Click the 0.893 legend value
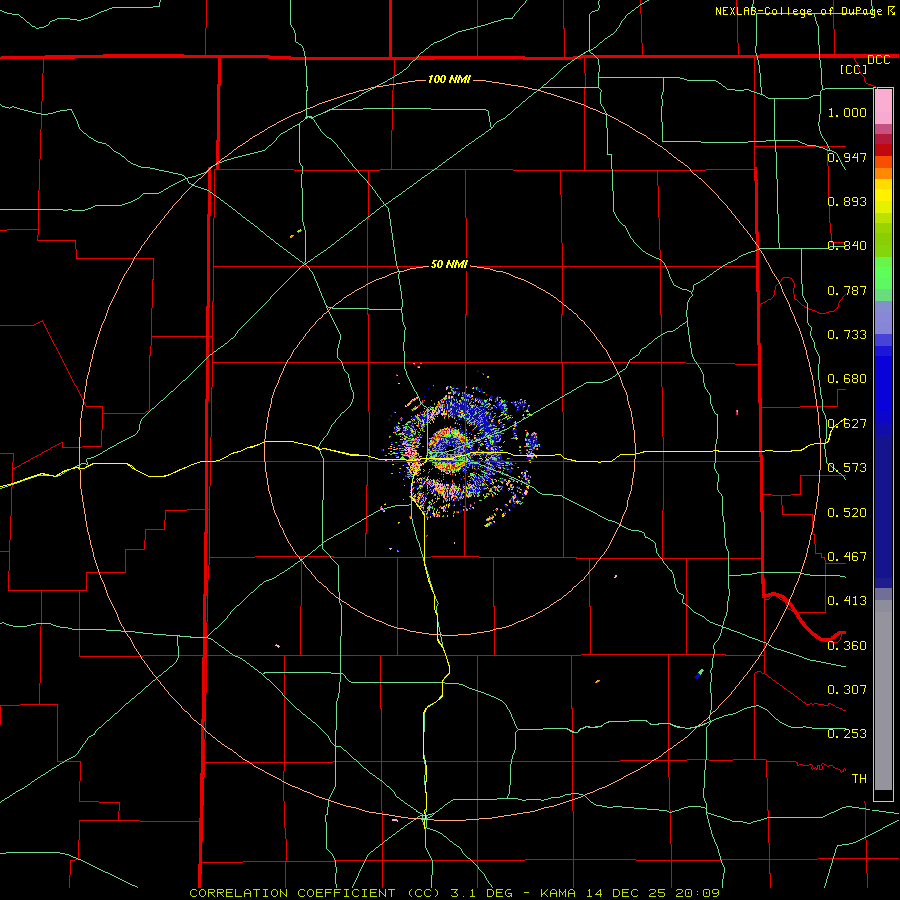The image size is (900, 900). [x=847, y=201]
